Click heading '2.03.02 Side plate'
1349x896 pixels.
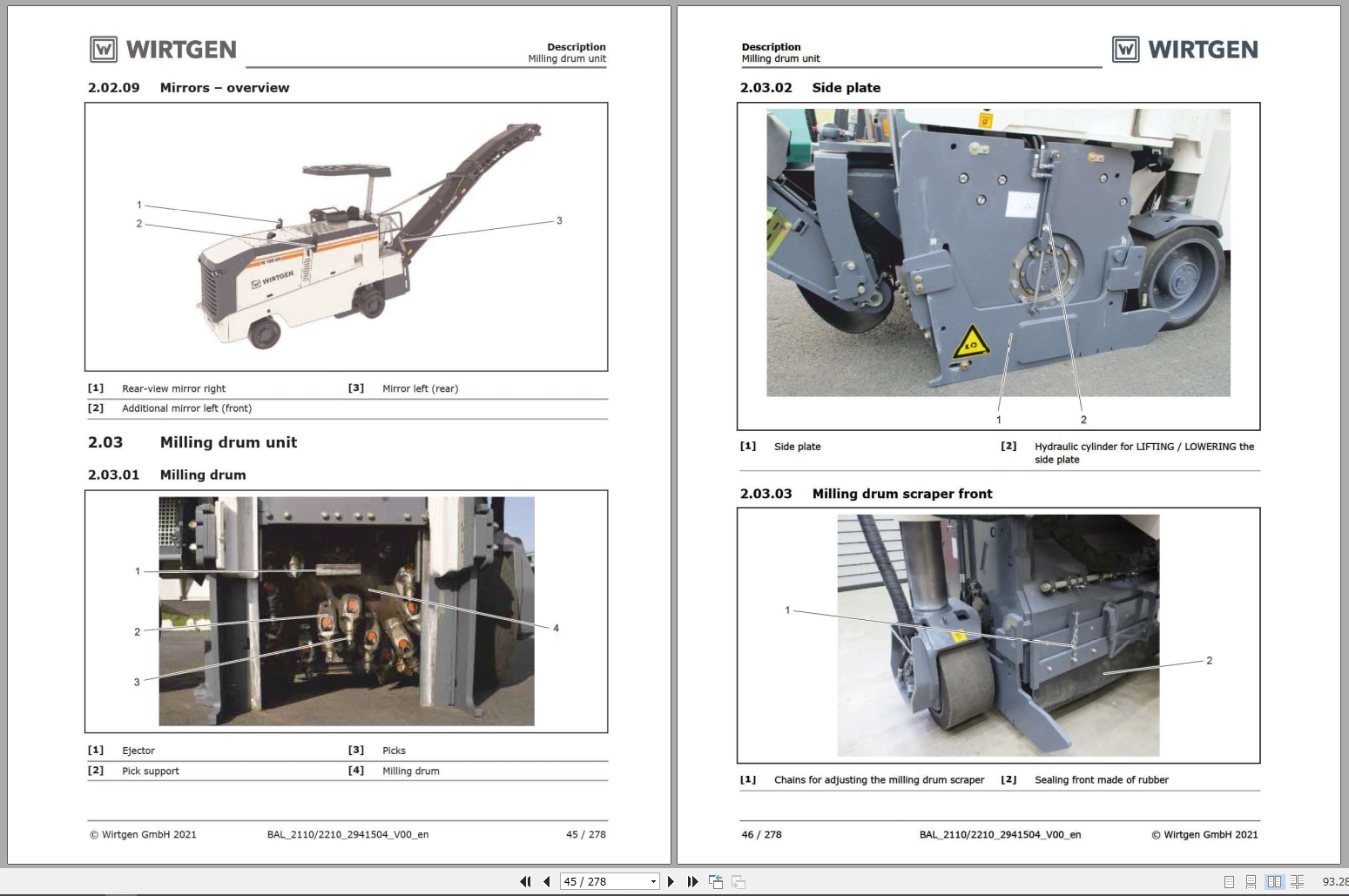pyautogui.click(x=810, y=88)
